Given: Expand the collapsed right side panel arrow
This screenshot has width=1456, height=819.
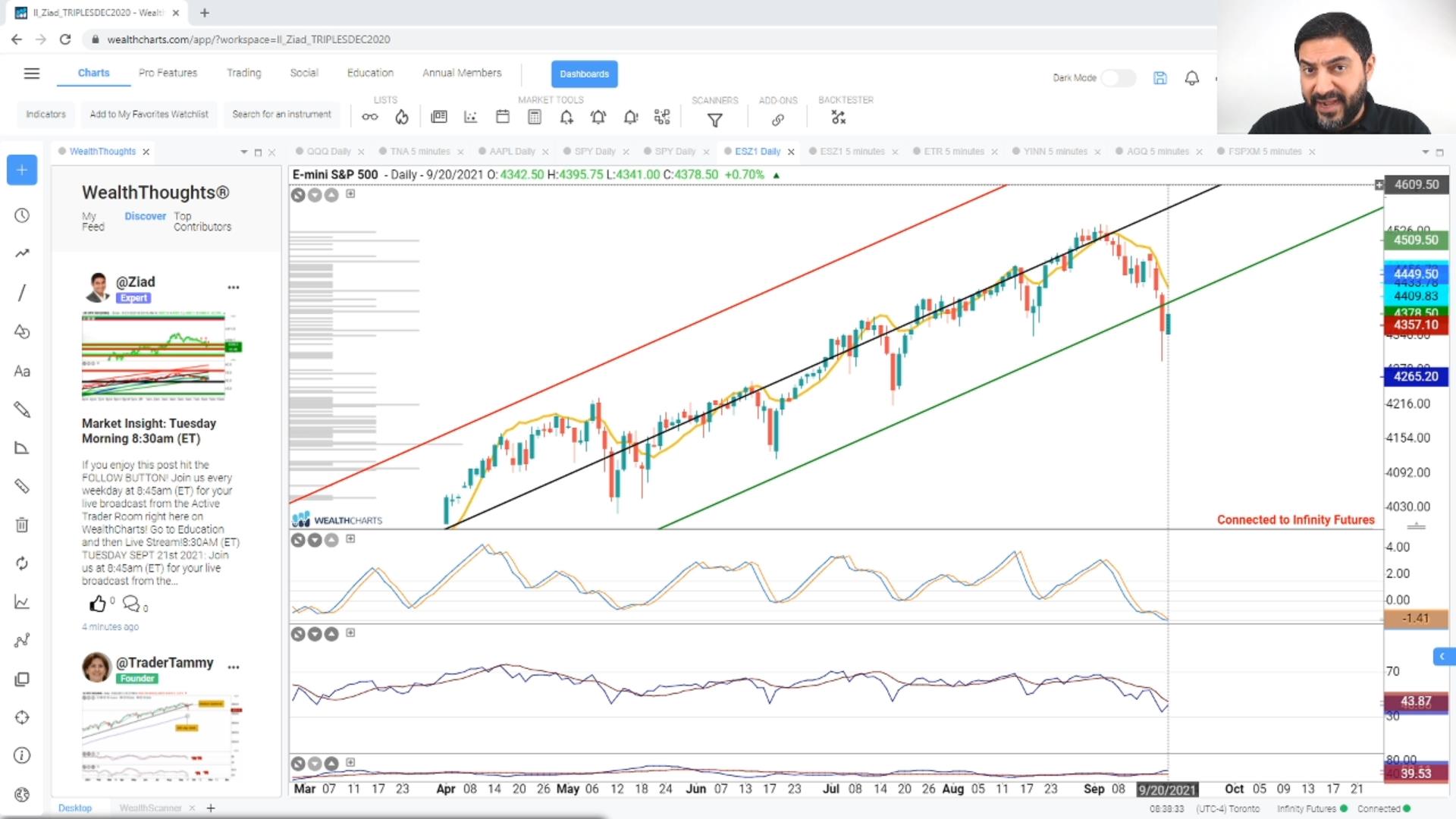Looking at the screenshot, I should click(x=1443, y=656).
